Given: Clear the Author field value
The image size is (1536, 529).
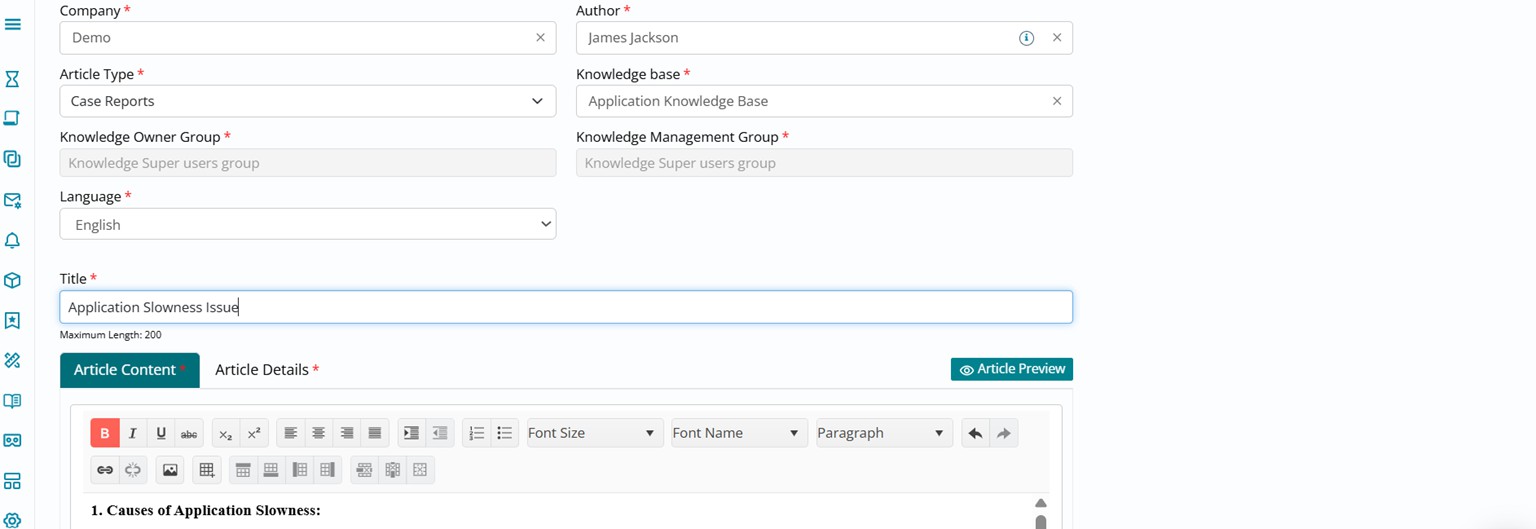Looking at the screenshot, I should coord(1057,38).
